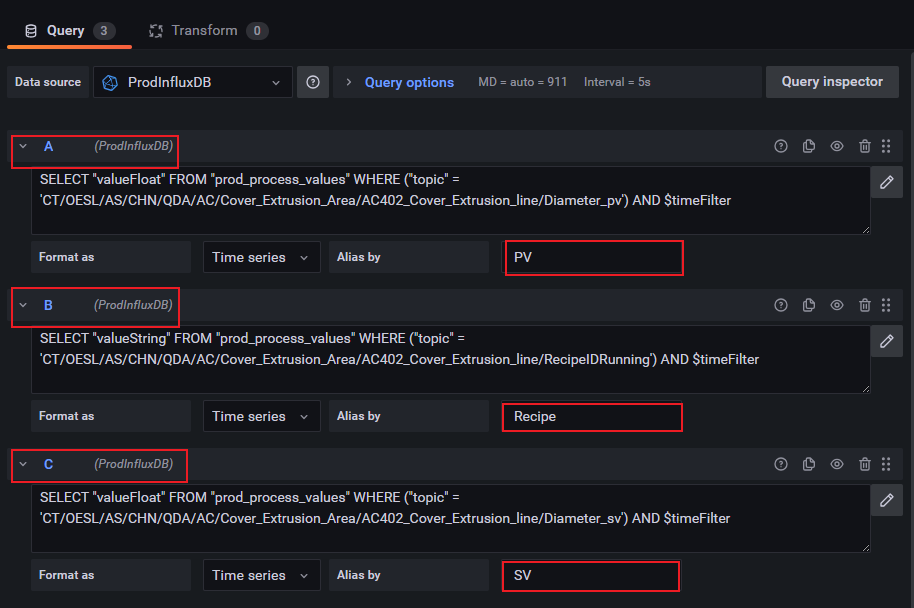This screenshot has height=608, width=914.
Task: Toggle visibility of query C
Action: (836, 464)
